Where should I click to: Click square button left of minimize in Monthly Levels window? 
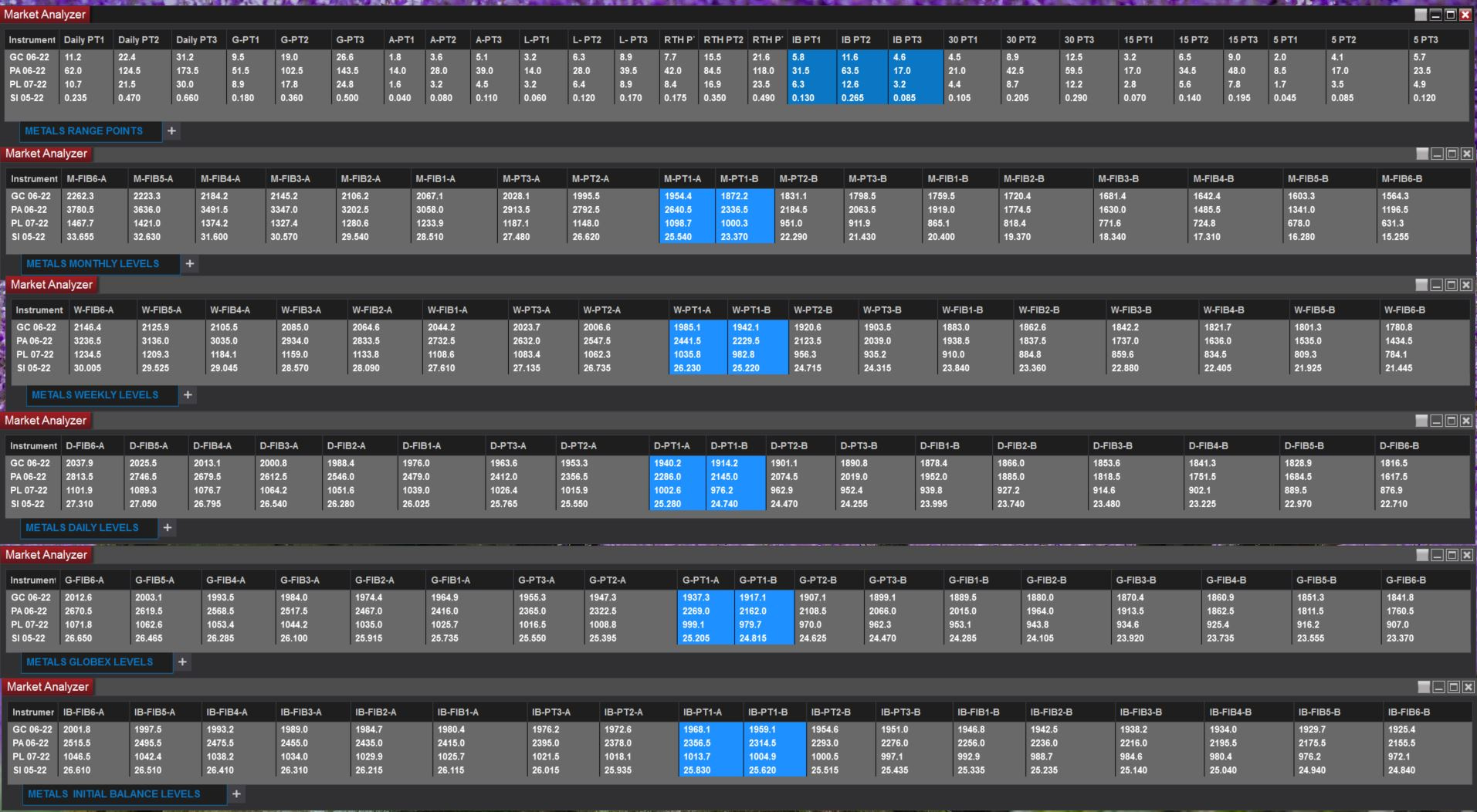tap(1422, 154)
